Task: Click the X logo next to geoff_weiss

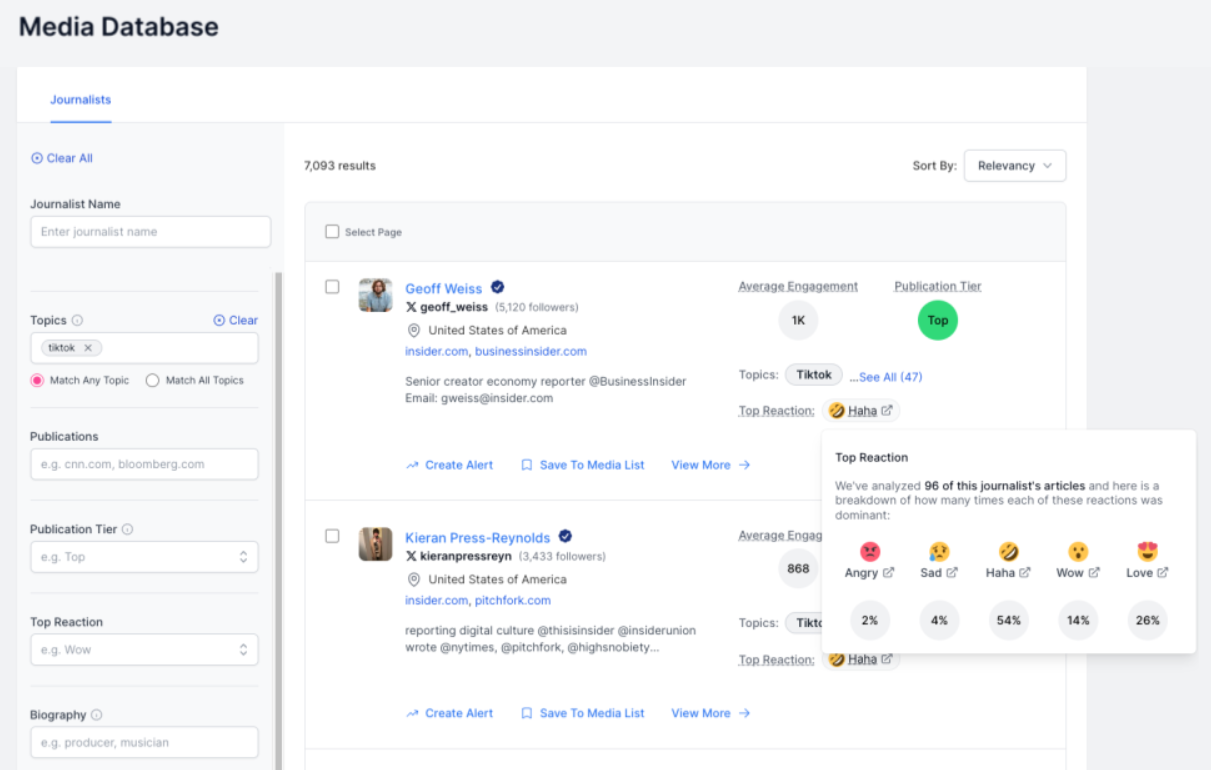Action: pos(411,307)
